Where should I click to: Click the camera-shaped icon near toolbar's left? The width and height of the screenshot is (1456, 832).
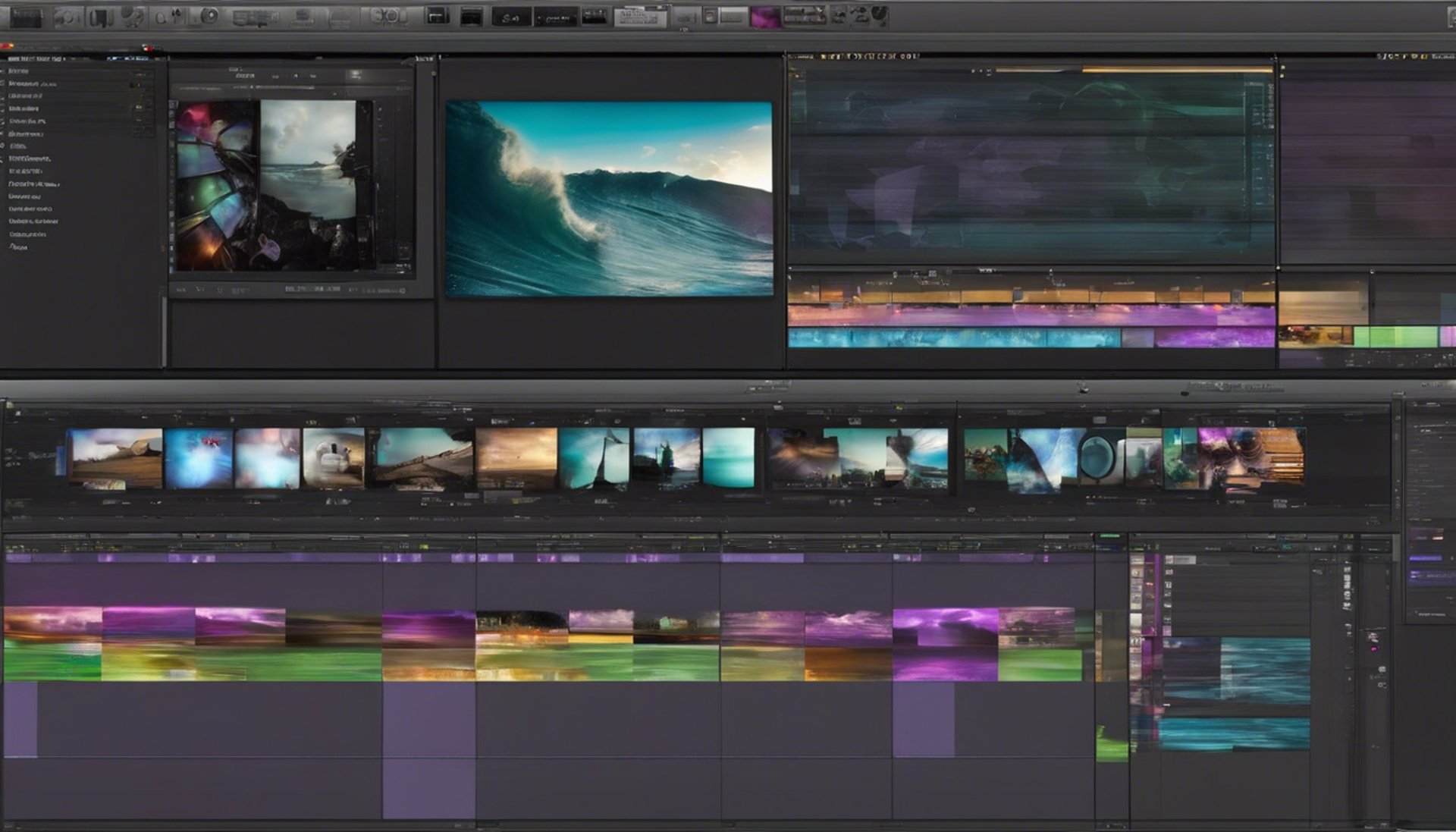(x=66, y=17)
